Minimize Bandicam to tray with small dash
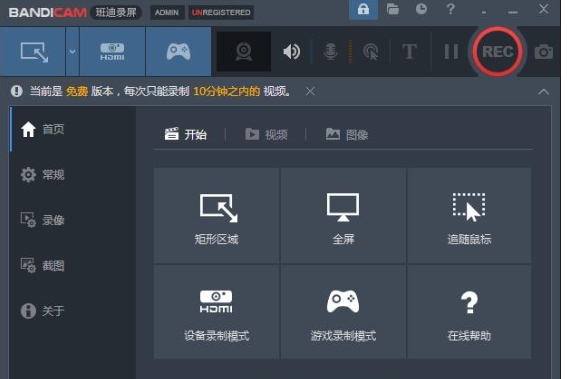567x379 pixels. pos(484,13)
